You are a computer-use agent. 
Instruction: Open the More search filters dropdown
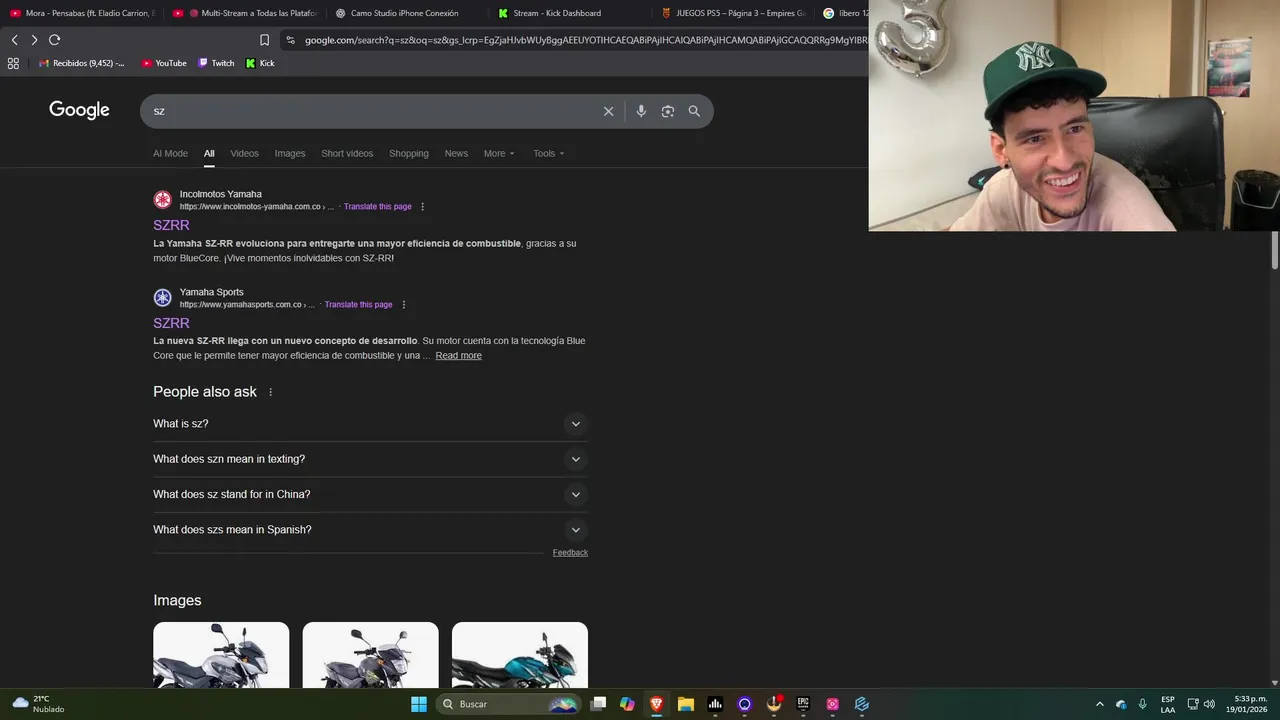coord(499,153)
